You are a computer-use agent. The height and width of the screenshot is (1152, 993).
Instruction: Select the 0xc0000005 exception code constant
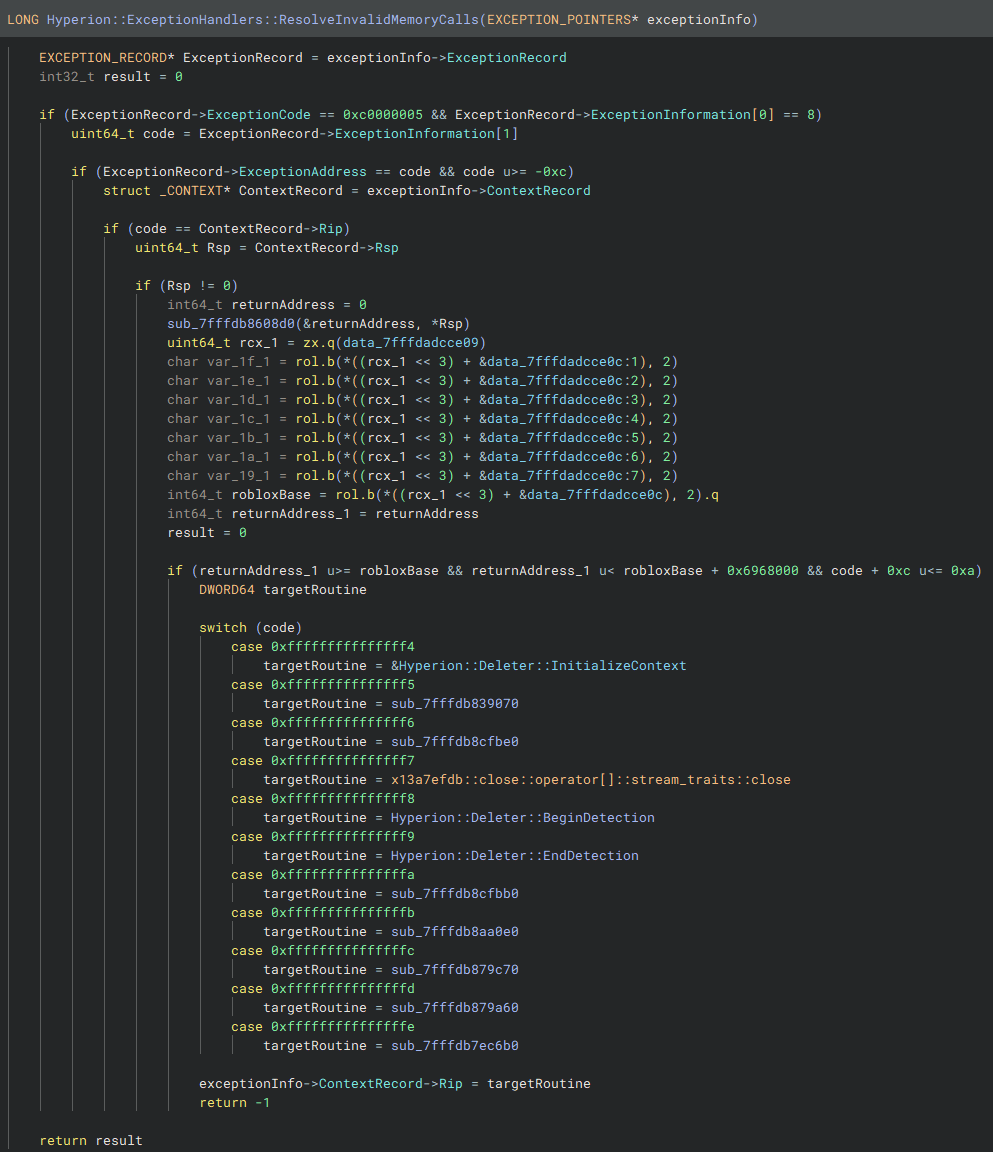point(383,115)
